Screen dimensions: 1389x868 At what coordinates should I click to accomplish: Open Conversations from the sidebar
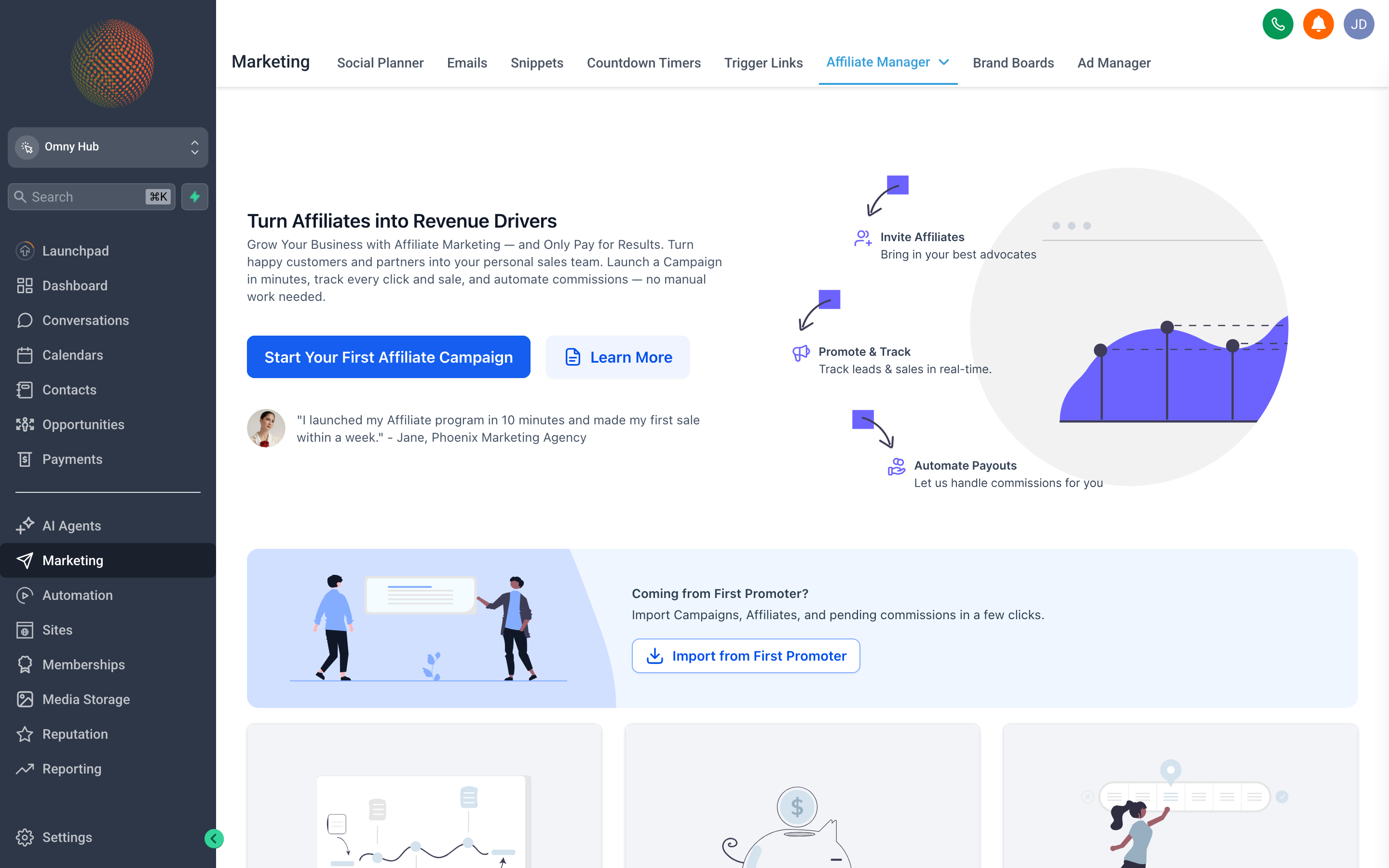[108, 320]
